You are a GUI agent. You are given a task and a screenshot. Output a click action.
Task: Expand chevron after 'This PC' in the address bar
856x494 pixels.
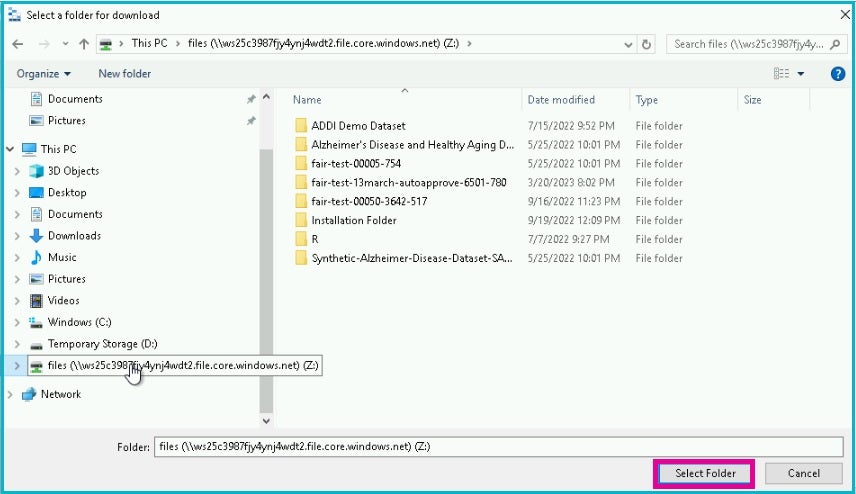click(x=177, y=44)
